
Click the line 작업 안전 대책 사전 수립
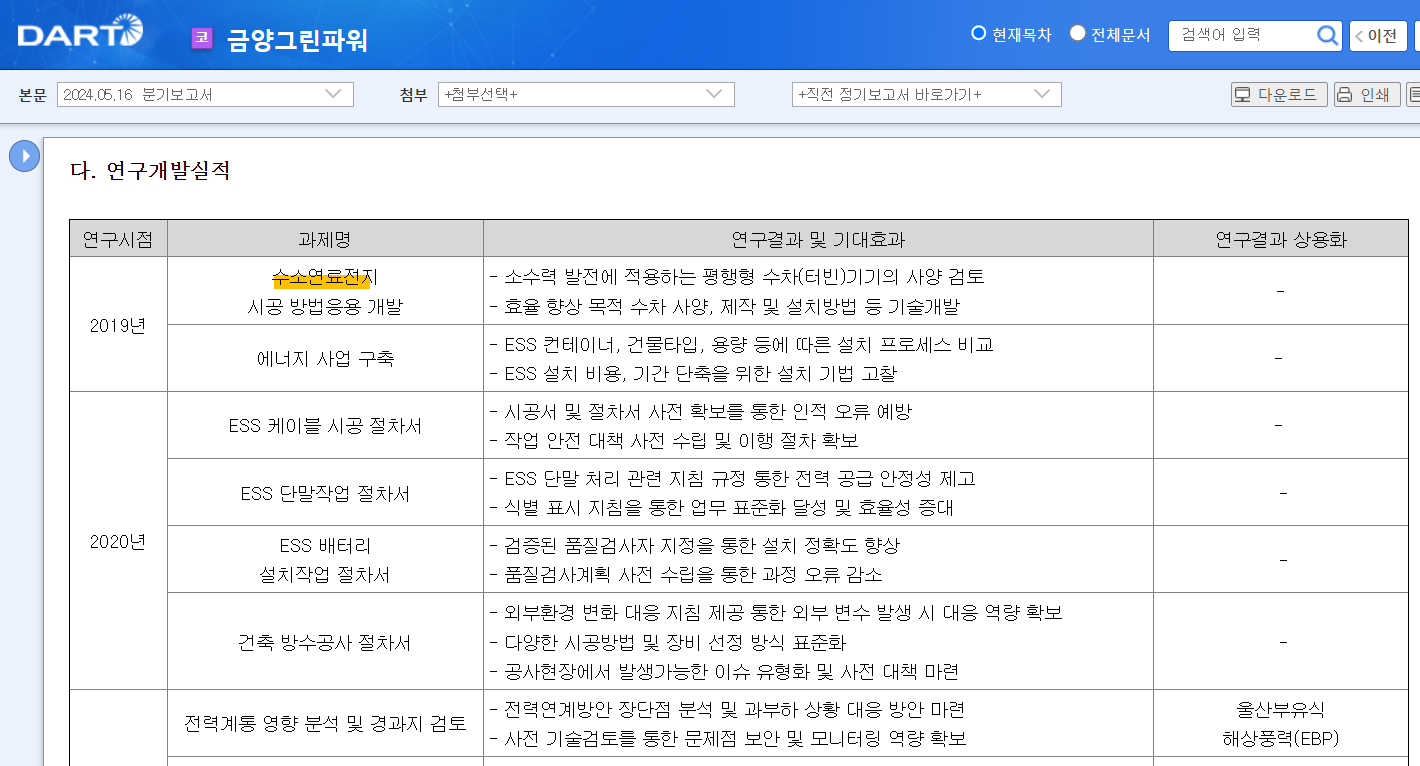(x=674, y=440)
